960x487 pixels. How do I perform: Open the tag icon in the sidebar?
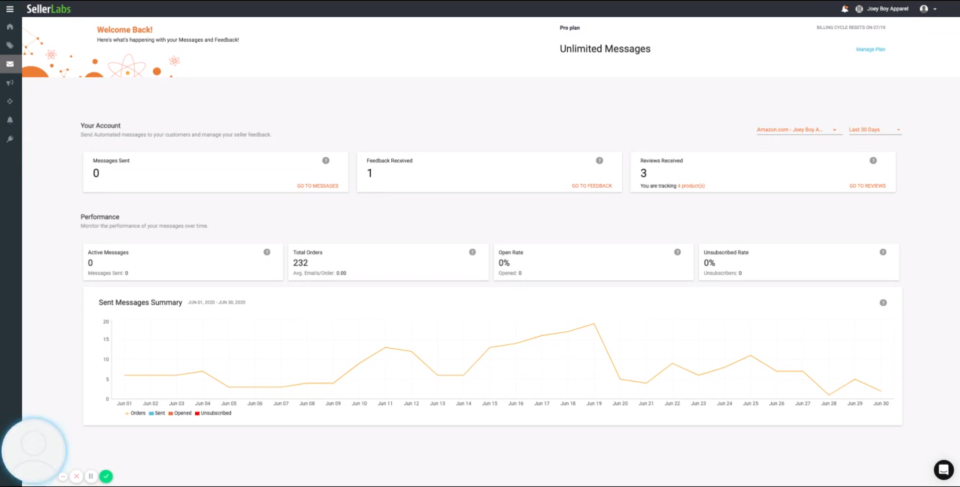10,45
